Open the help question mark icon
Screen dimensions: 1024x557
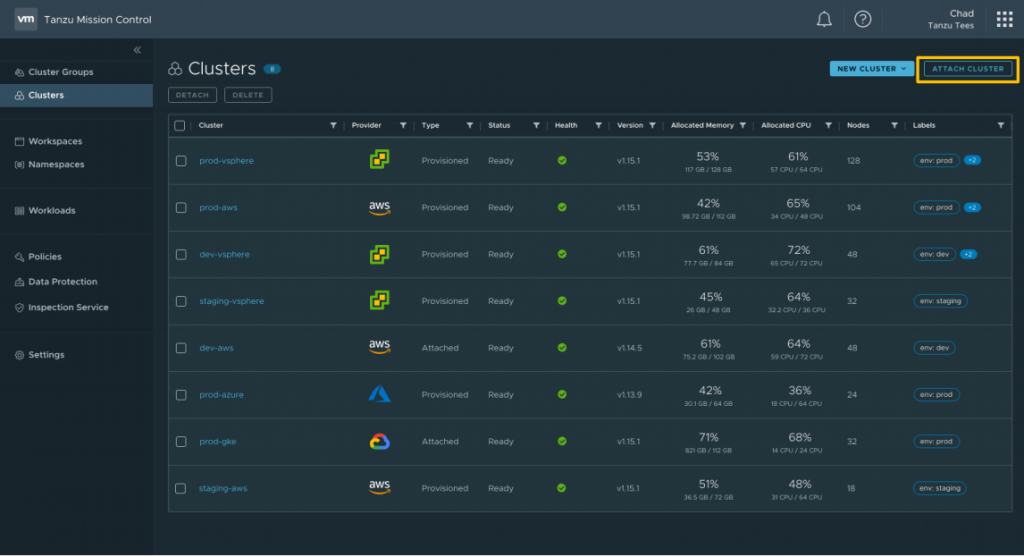click(863, 19)
